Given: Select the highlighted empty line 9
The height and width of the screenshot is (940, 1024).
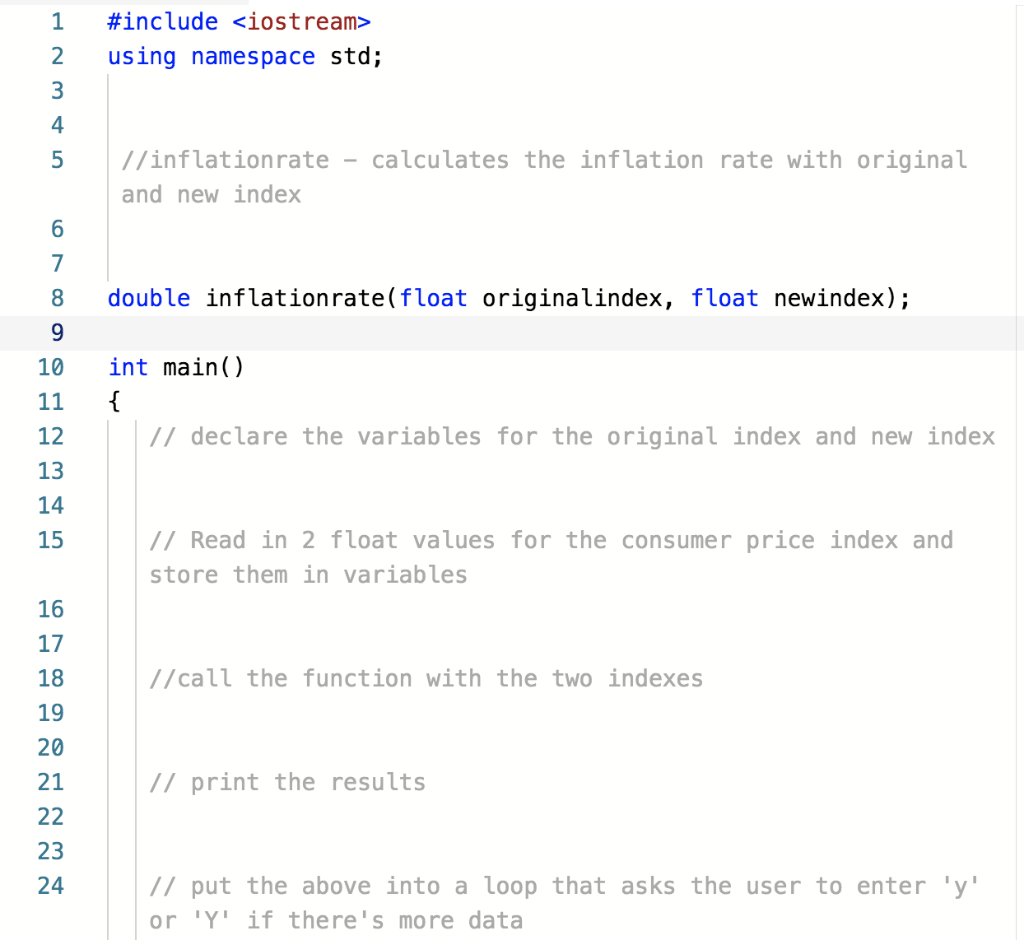Looking at the screenshot, I should (400, 332).
